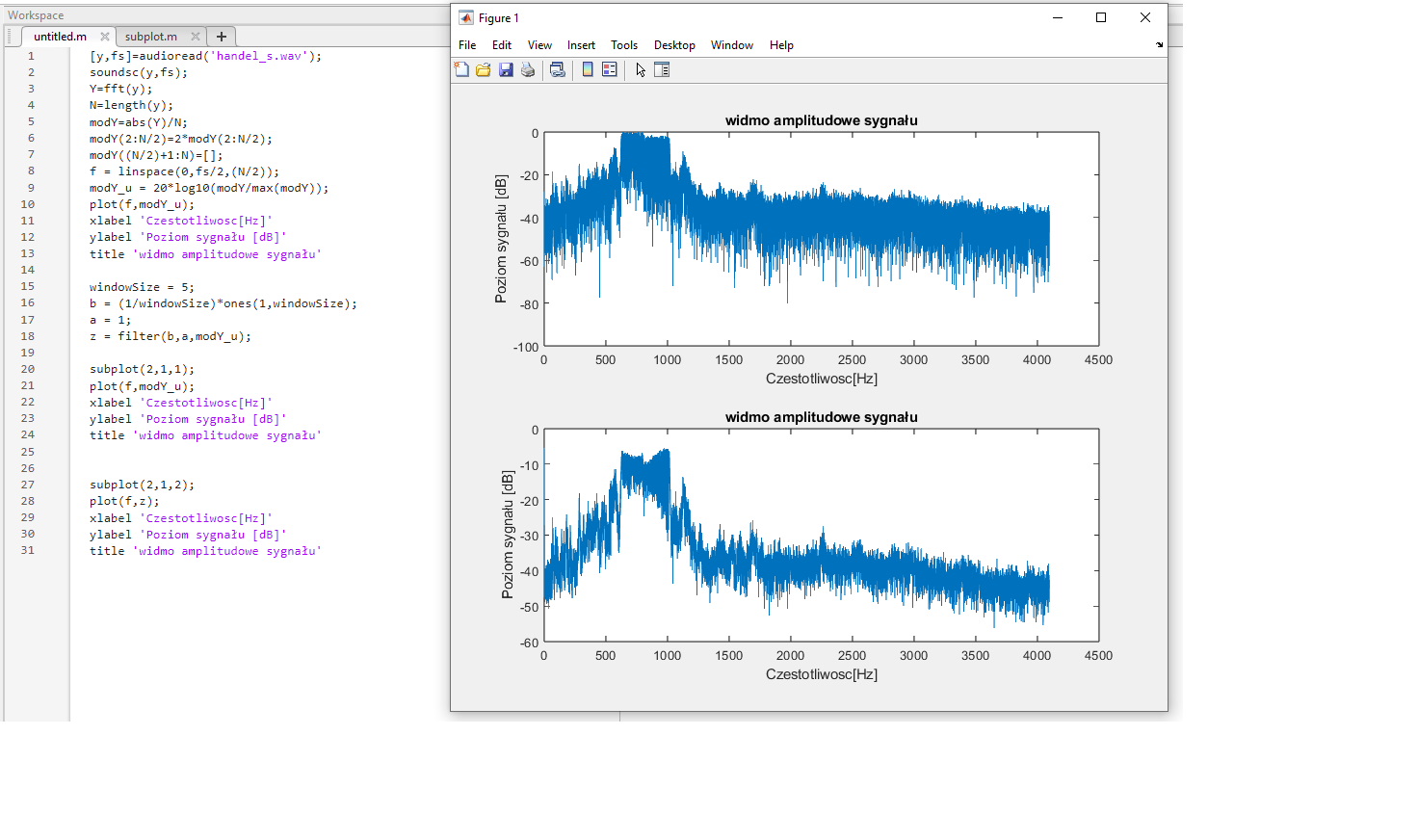Close the untitled.m editor tab
The image size is (1418, 840).
105,37
